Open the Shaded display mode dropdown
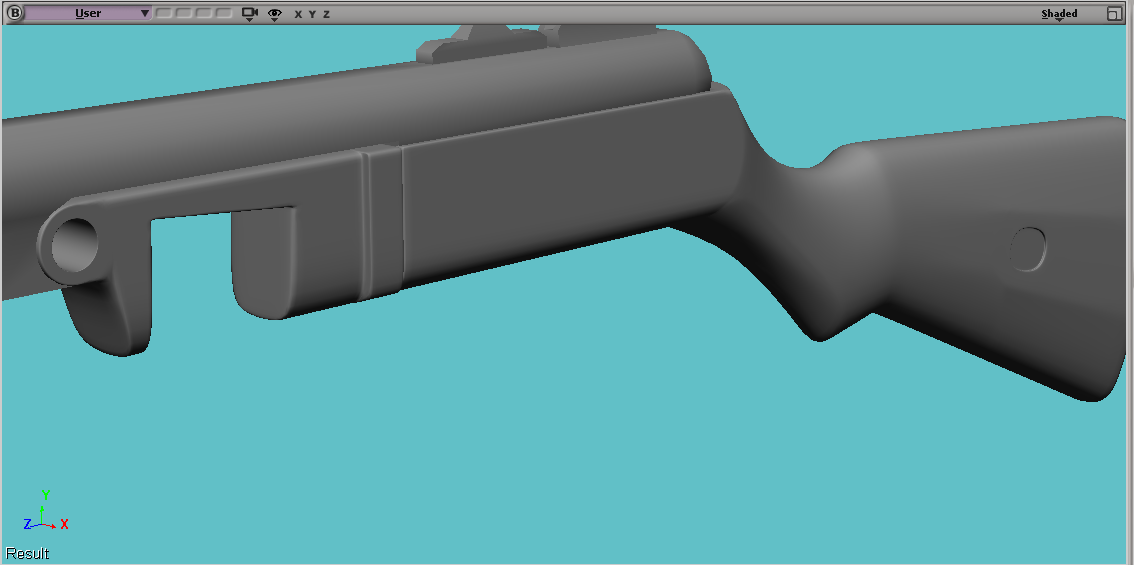Screen dimensions: 1134x565 [x=1060, y=14]
